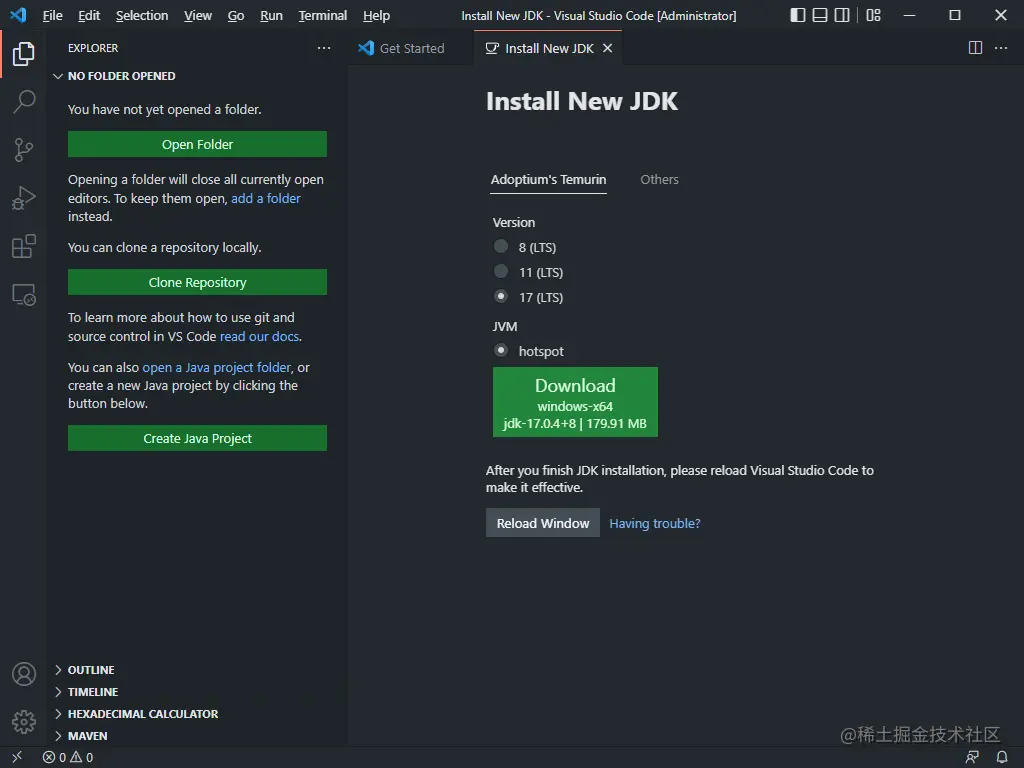The height and width of the screenshot is (768, 1024).
Task: Open the Run and Debug view icon
Action: click(24, 198)
